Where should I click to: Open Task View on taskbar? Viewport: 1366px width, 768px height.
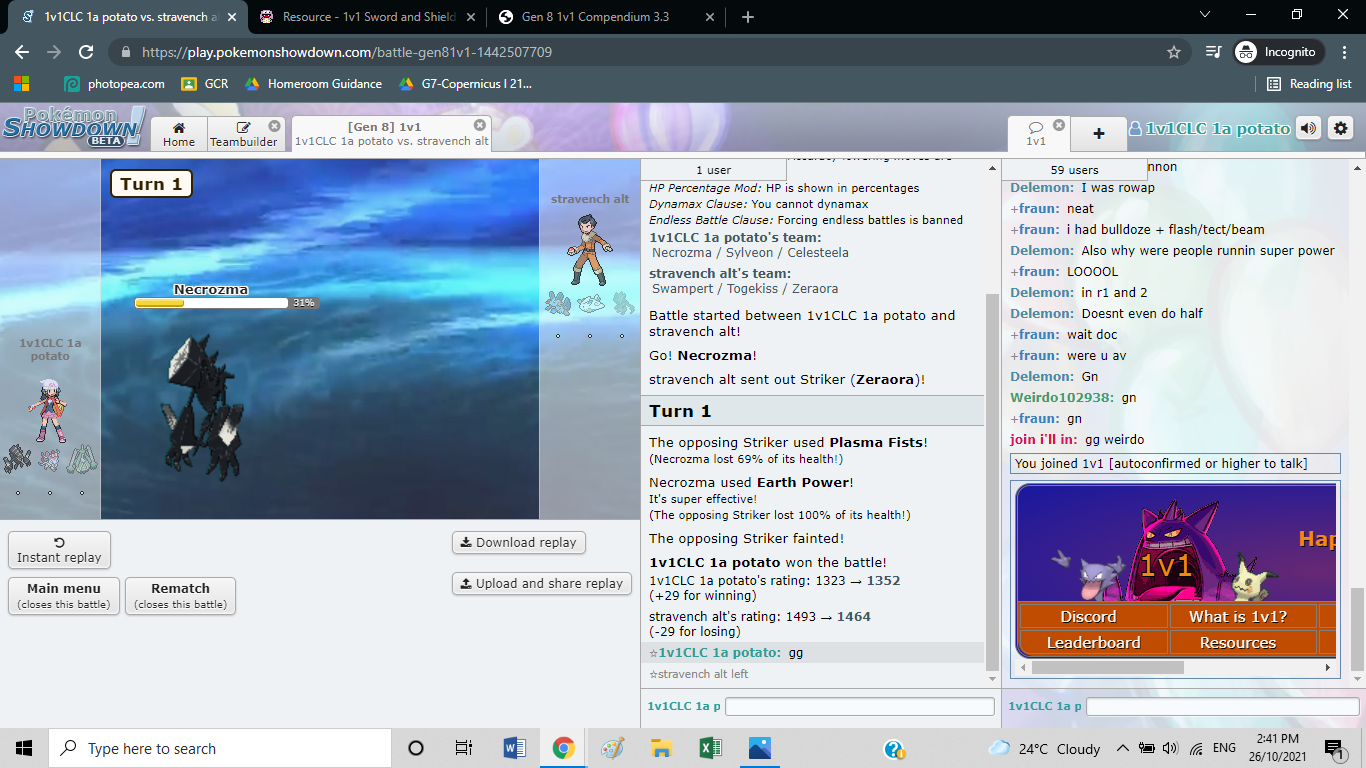click(464, 748)
